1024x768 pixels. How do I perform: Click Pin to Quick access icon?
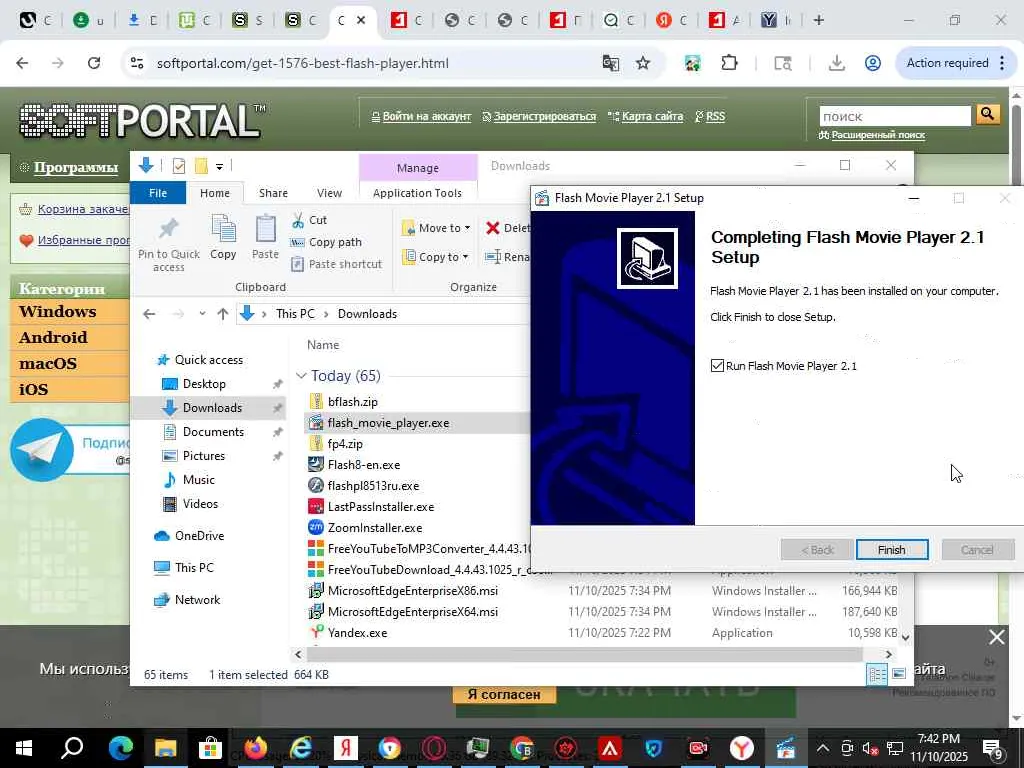168,229
